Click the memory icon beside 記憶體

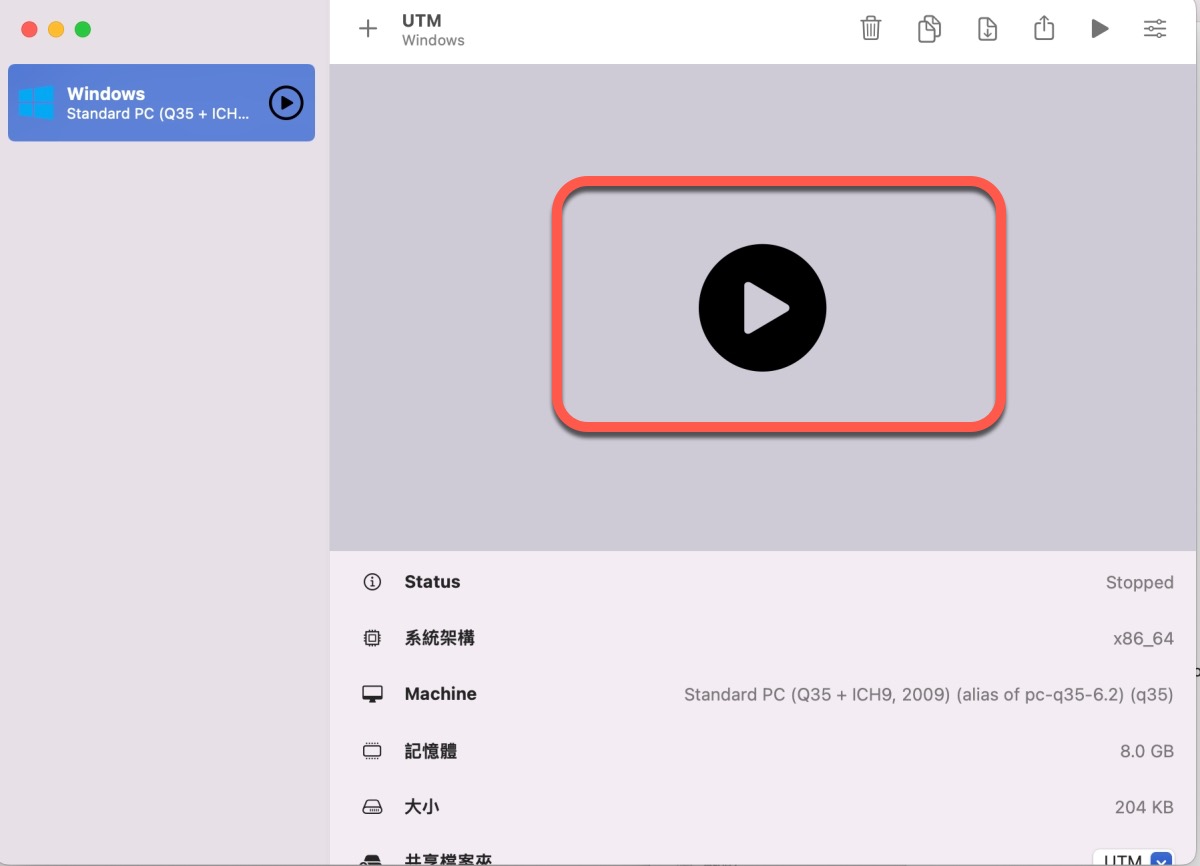point(372,750)
